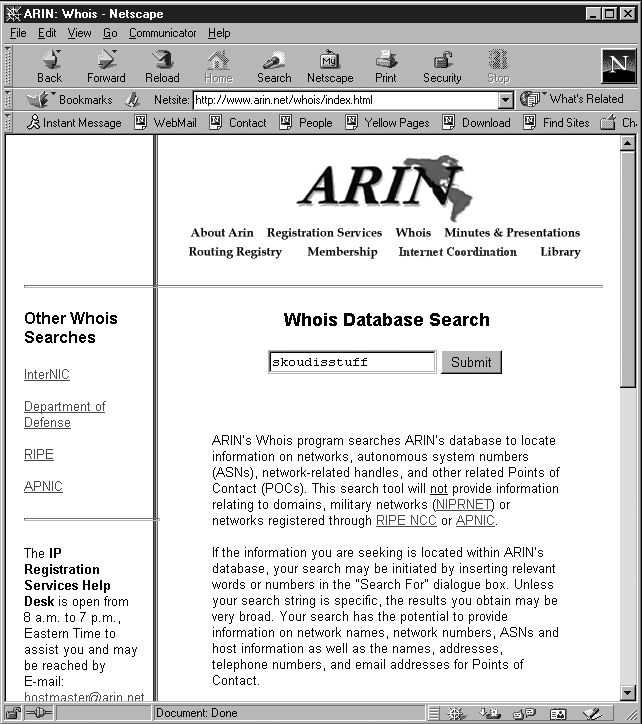The height and width of the screenshot is (724, 642).
Task: Open People personal toolbar shortcut
Action: click(306, 122)
